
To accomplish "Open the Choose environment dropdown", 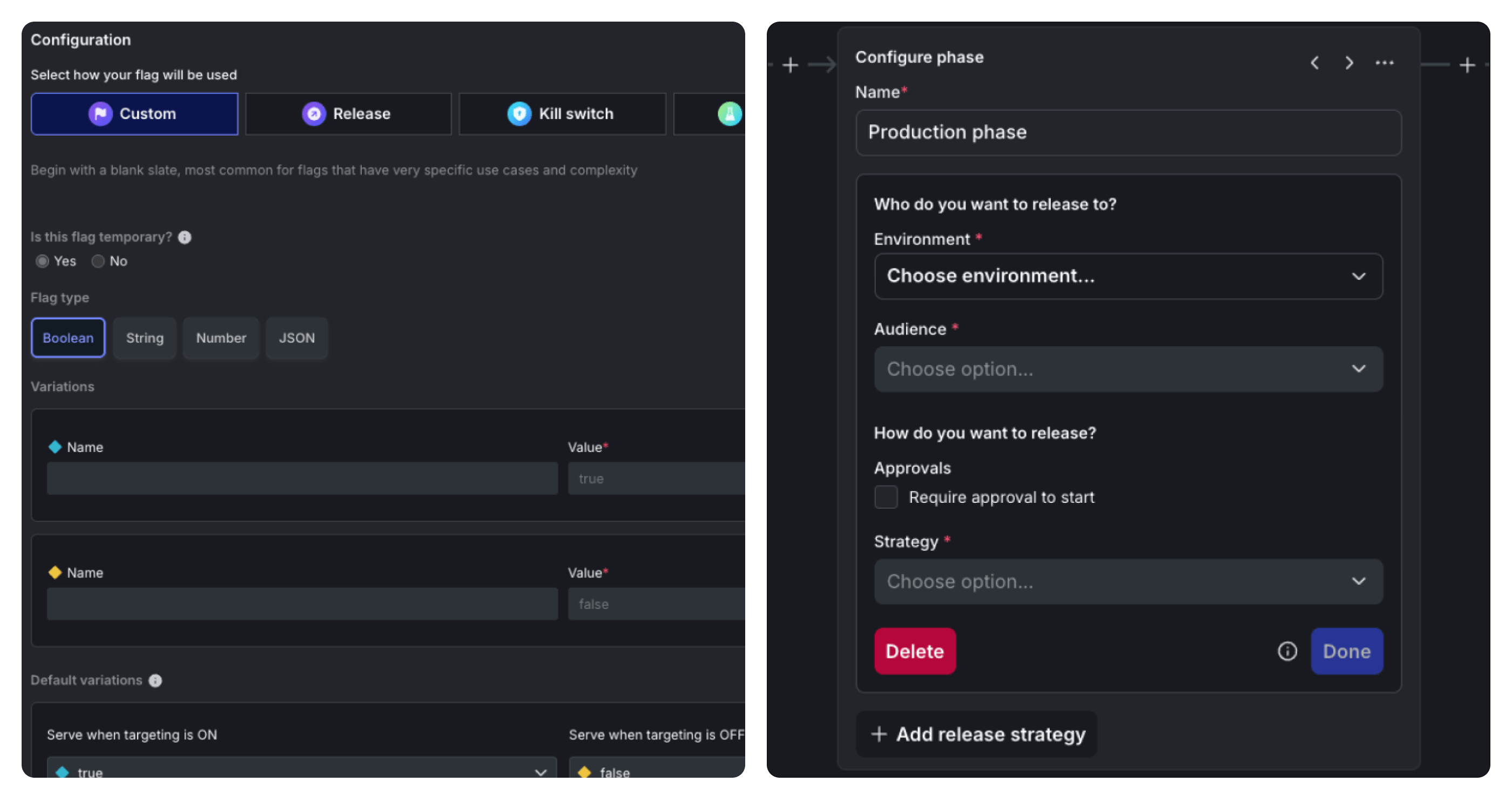I will [1128, 276].
